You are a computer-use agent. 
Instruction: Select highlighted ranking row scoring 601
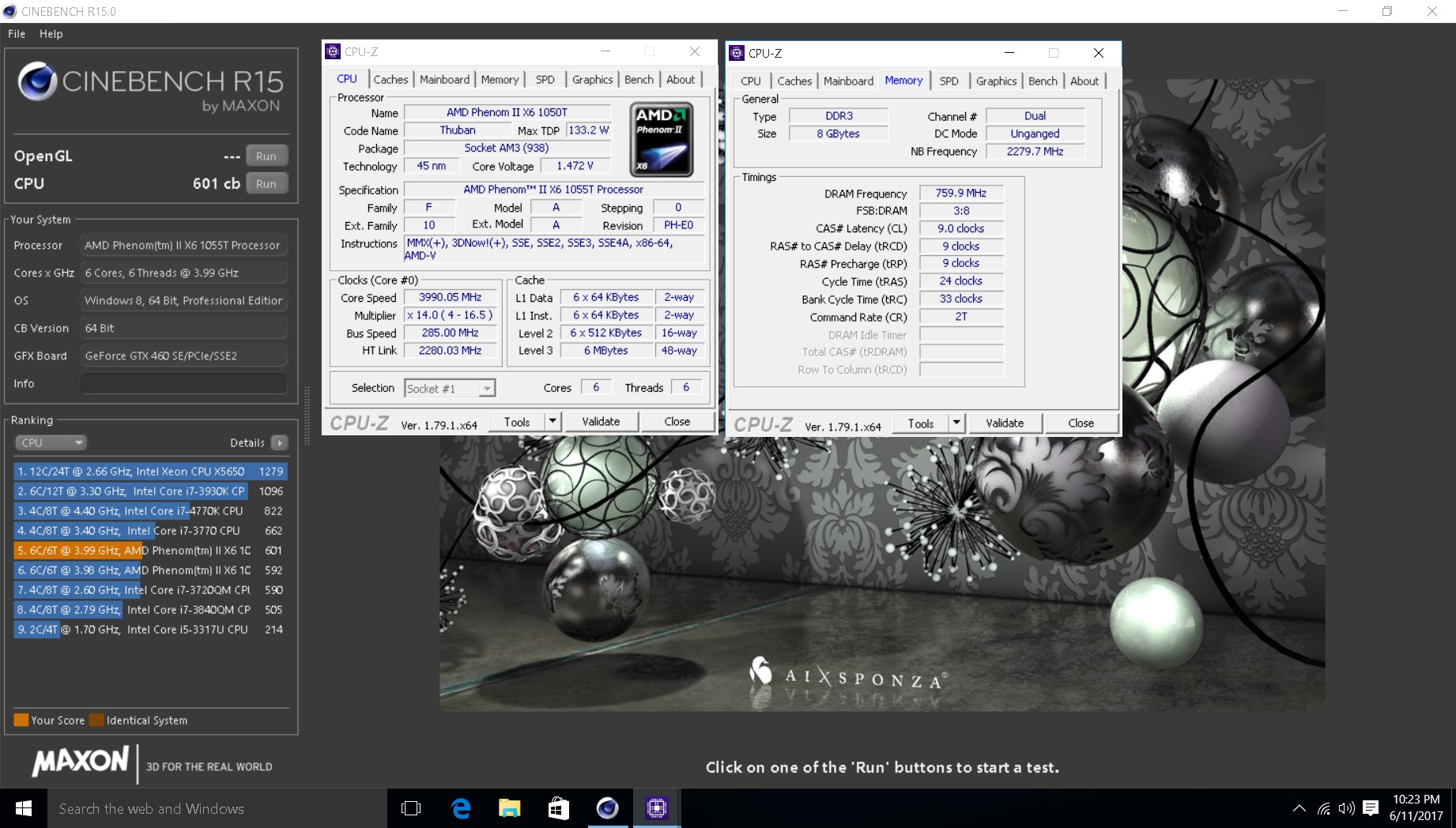(150, 550)
